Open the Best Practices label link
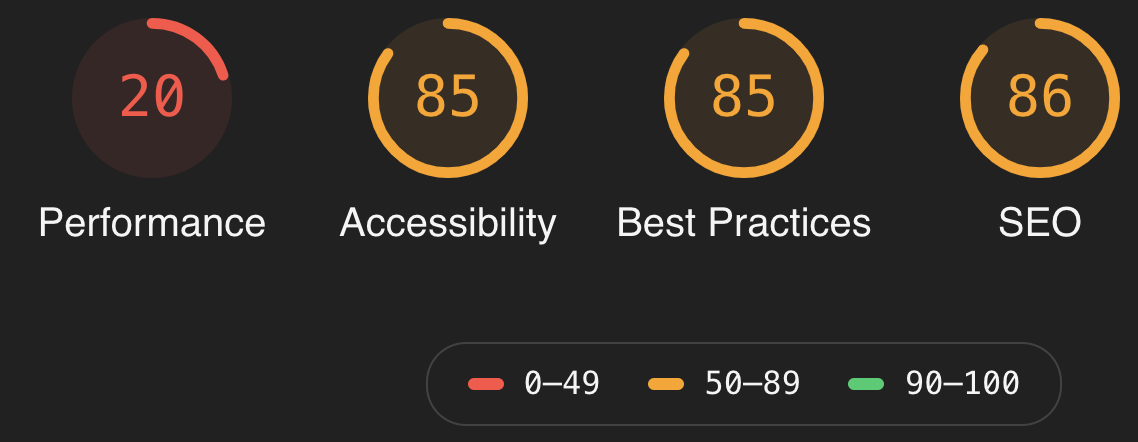Viewport: 1138px width, 442px height. tap(744, 222)
